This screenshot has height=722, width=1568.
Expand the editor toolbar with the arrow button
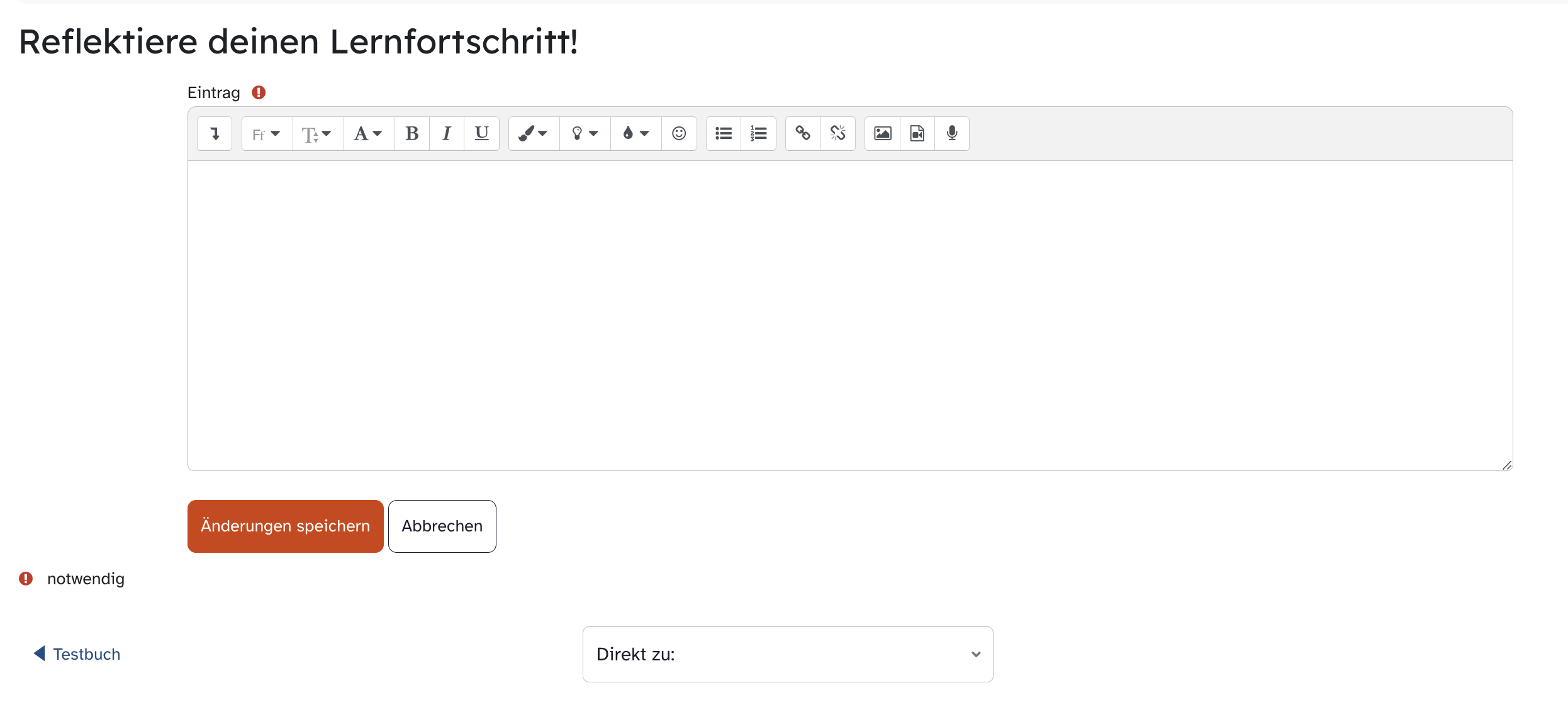[x=215, y=133]
